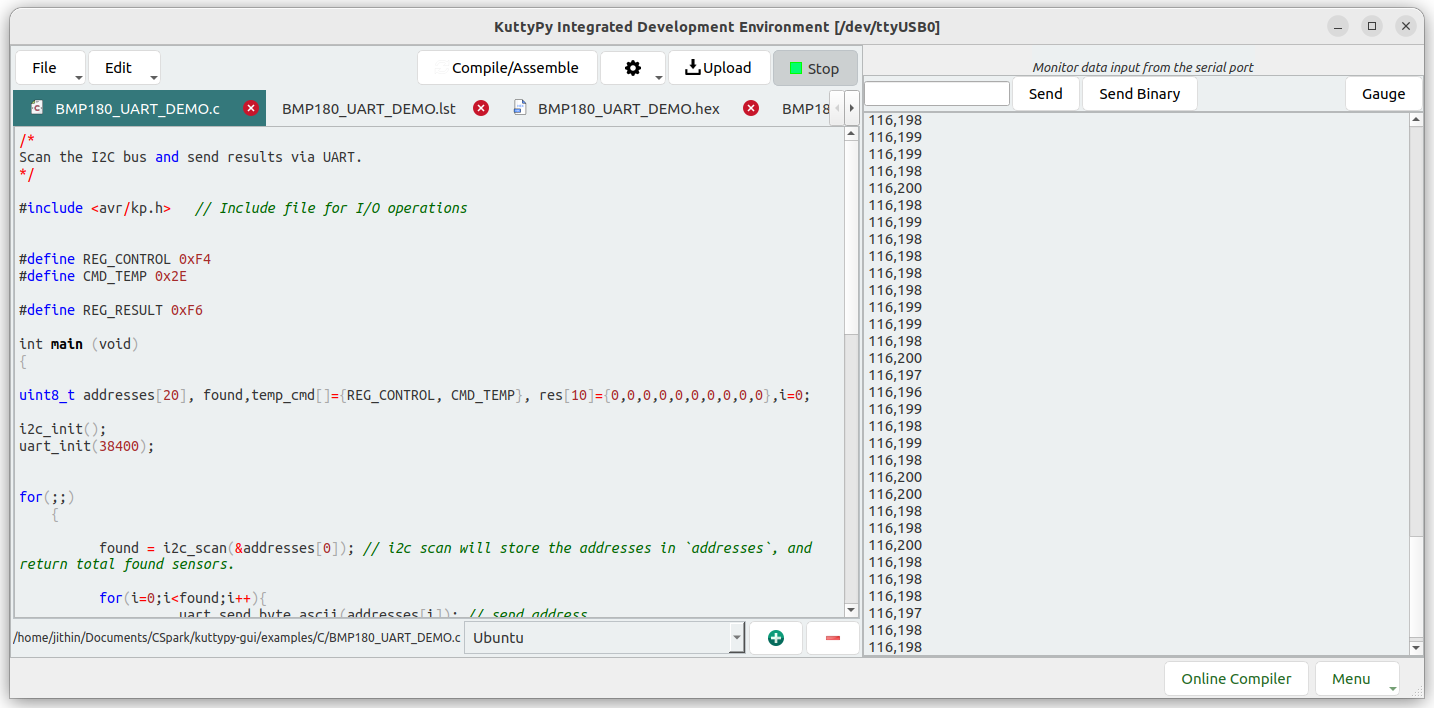1434x708 pixels.
Task: Upload the compiled code to the board
Action: pos(719,68)
